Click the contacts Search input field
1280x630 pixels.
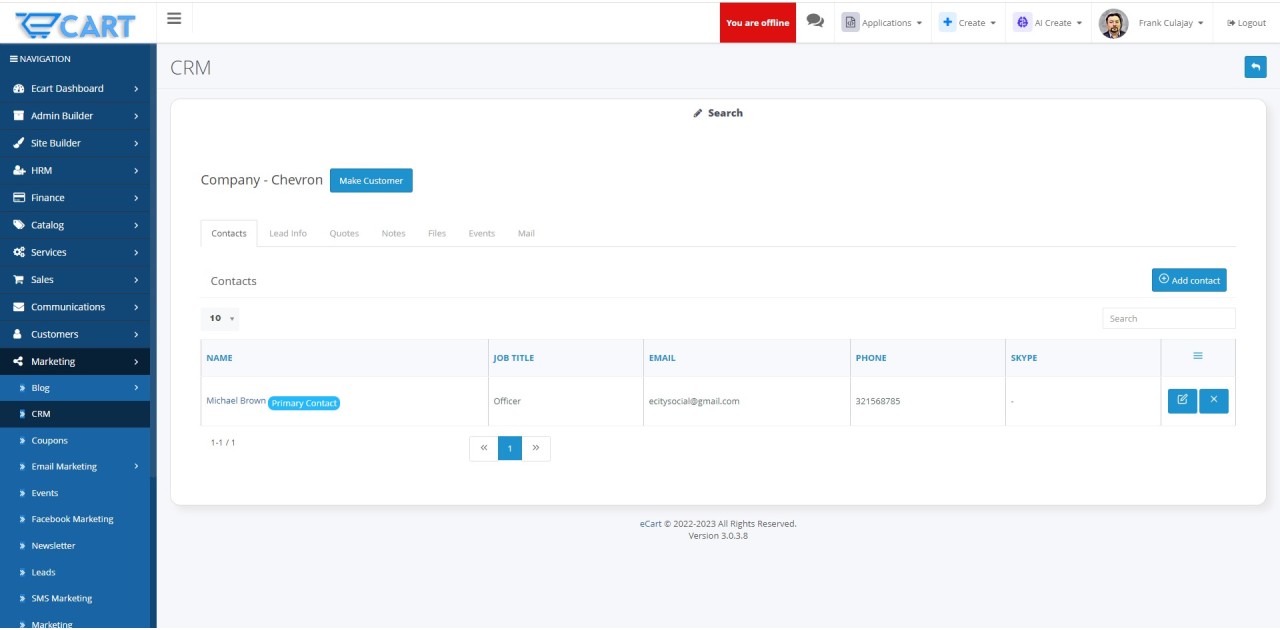[1169, 319]
